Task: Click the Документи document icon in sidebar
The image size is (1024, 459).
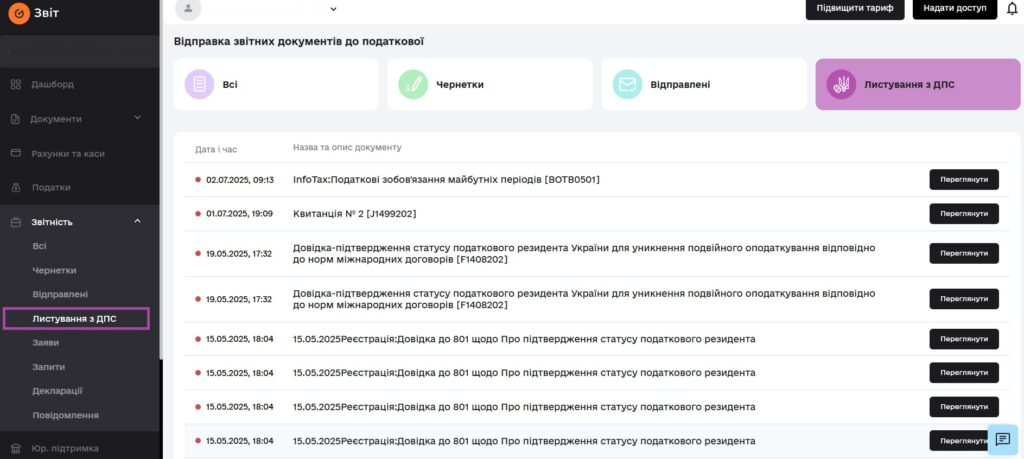Action: [x=16, y=119]
